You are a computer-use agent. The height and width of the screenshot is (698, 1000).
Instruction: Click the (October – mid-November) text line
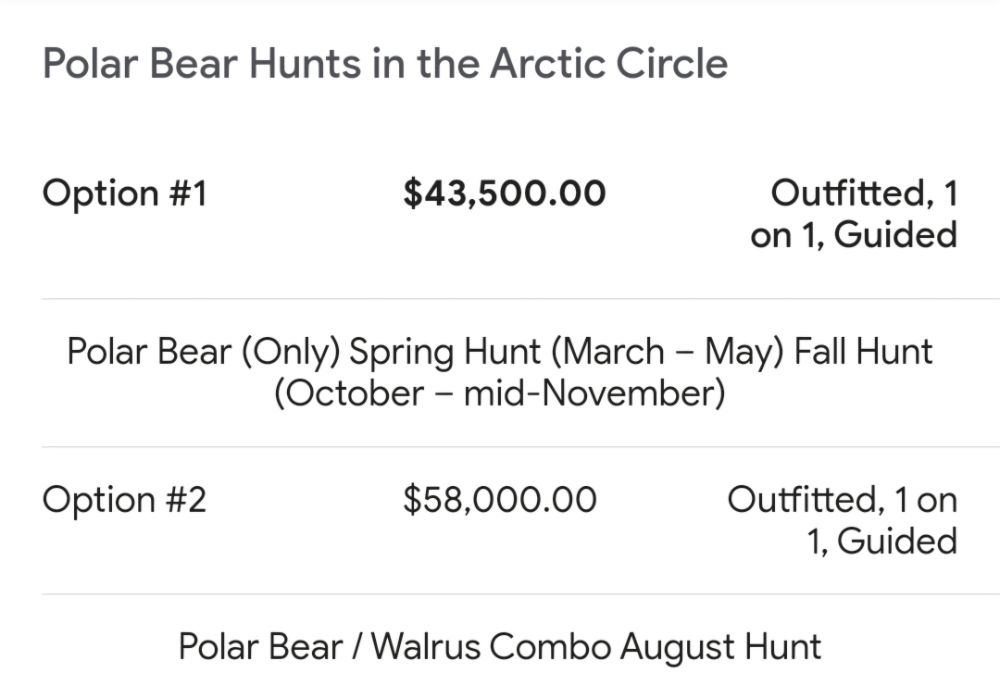(x=499, y=394)
